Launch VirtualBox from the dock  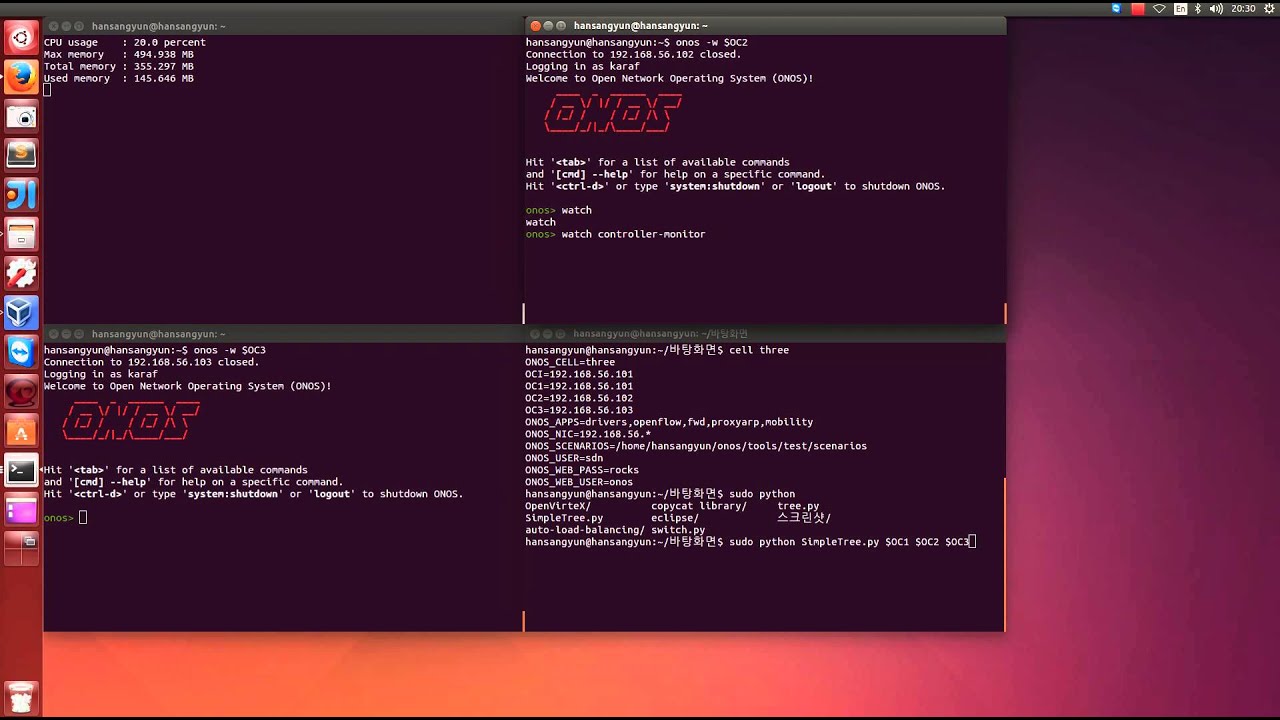point(21,313)
